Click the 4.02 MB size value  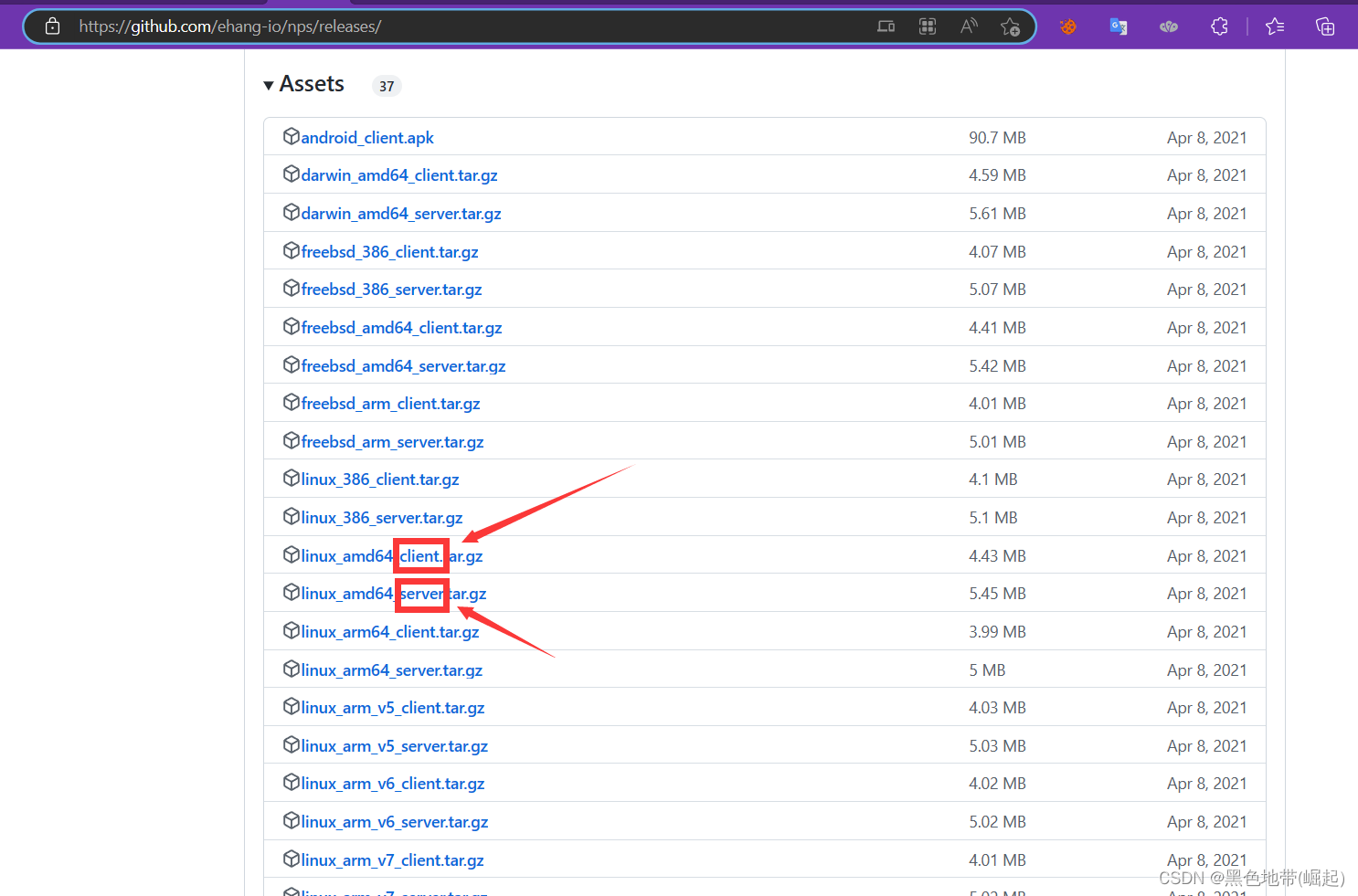click(997, 784)
